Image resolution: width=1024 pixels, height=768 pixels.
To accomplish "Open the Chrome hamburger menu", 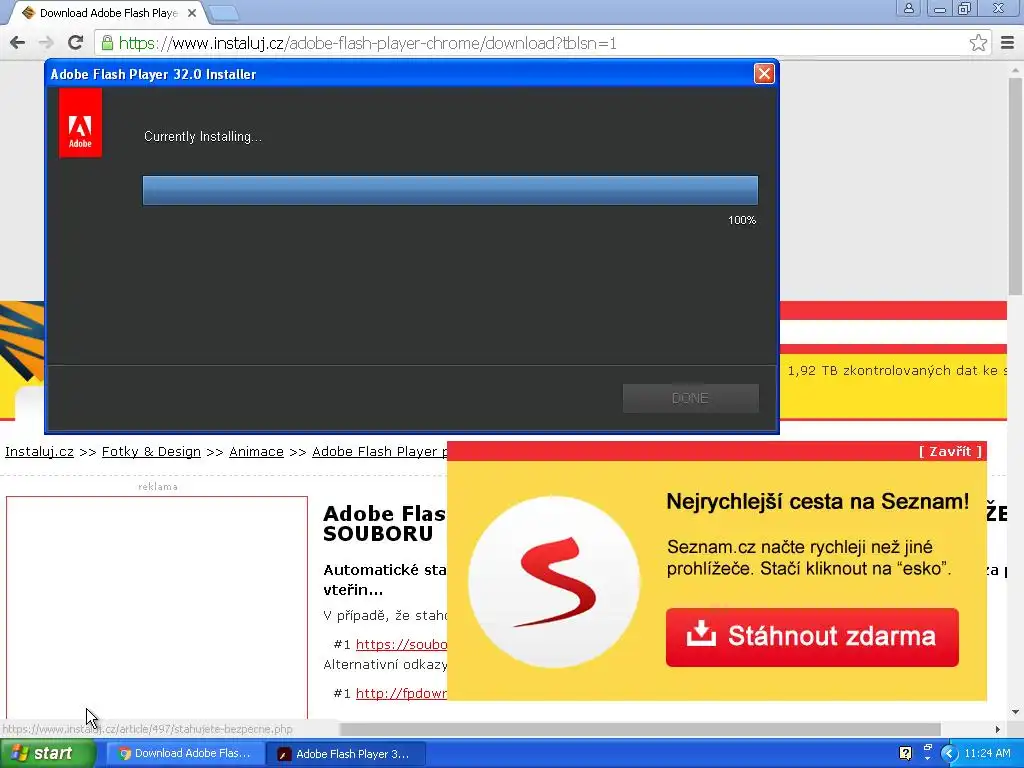I will click(1008, 43).
